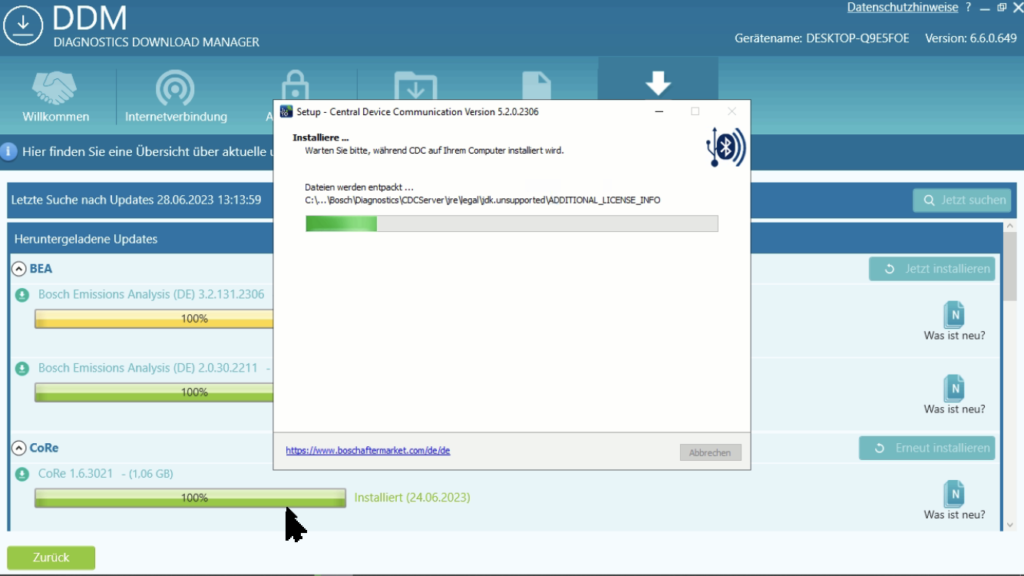1024x576 pixels.
Task: Open the Willkommen handshake tab
Action: [56, 97]
